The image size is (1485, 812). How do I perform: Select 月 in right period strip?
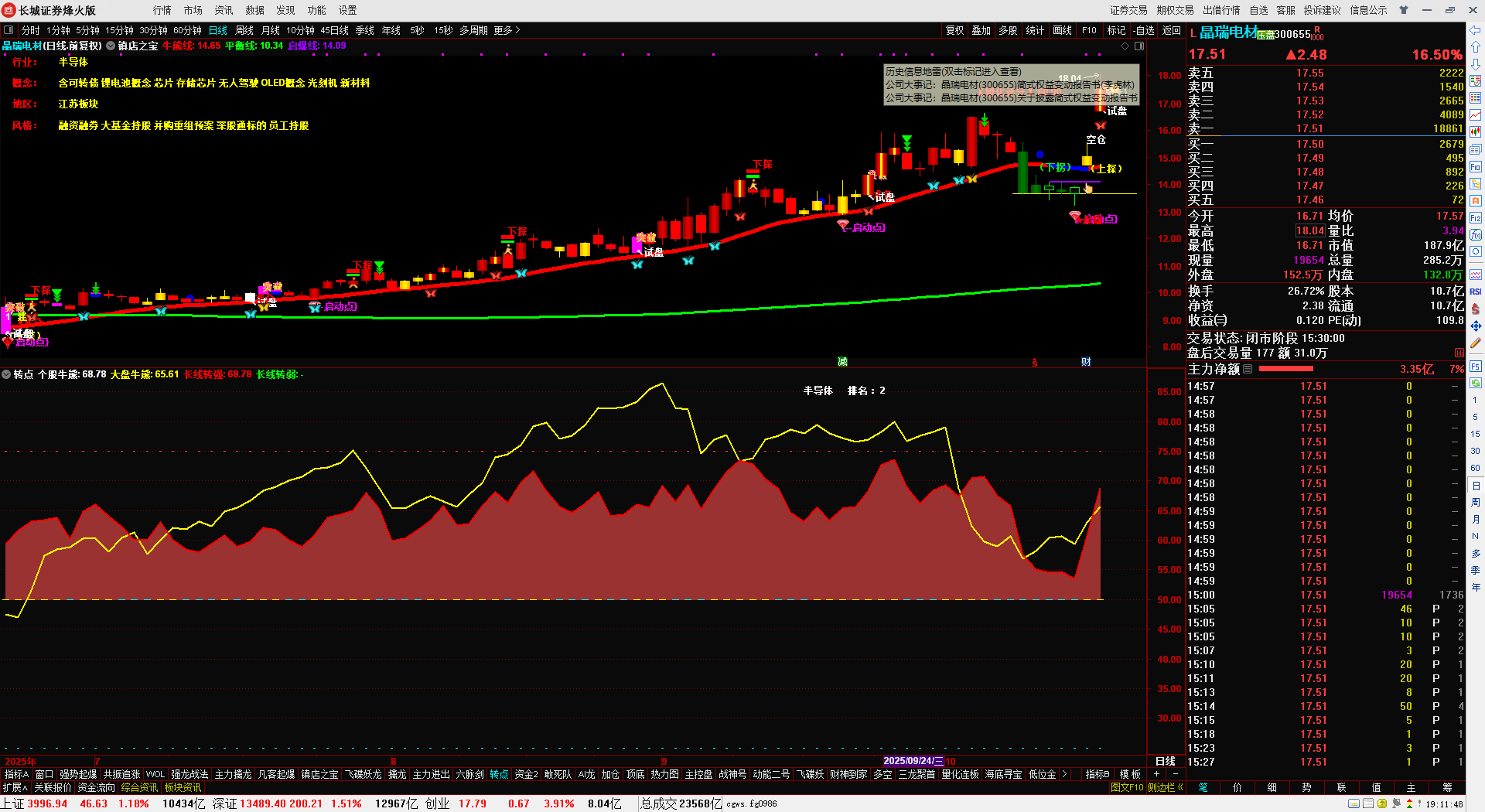(1476, 520)
